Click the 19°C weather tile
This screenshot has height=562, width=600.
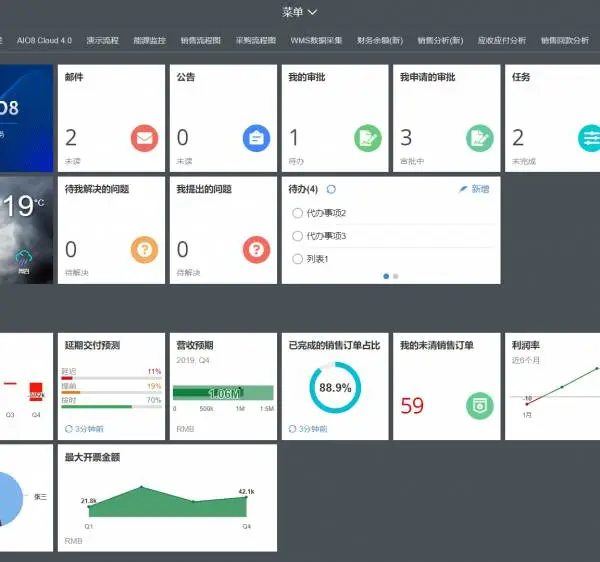[24, 230]
